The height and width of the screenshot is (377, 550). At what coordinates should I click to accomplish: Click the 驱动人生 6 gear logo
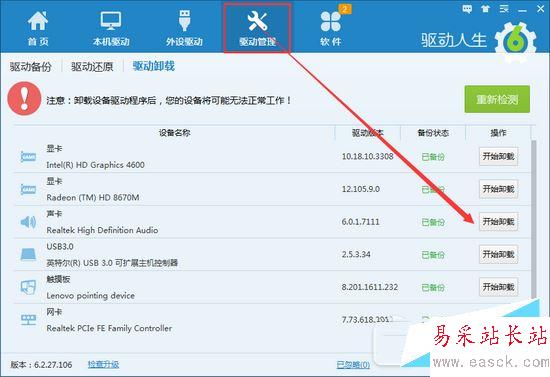click(x=516, y=41)
